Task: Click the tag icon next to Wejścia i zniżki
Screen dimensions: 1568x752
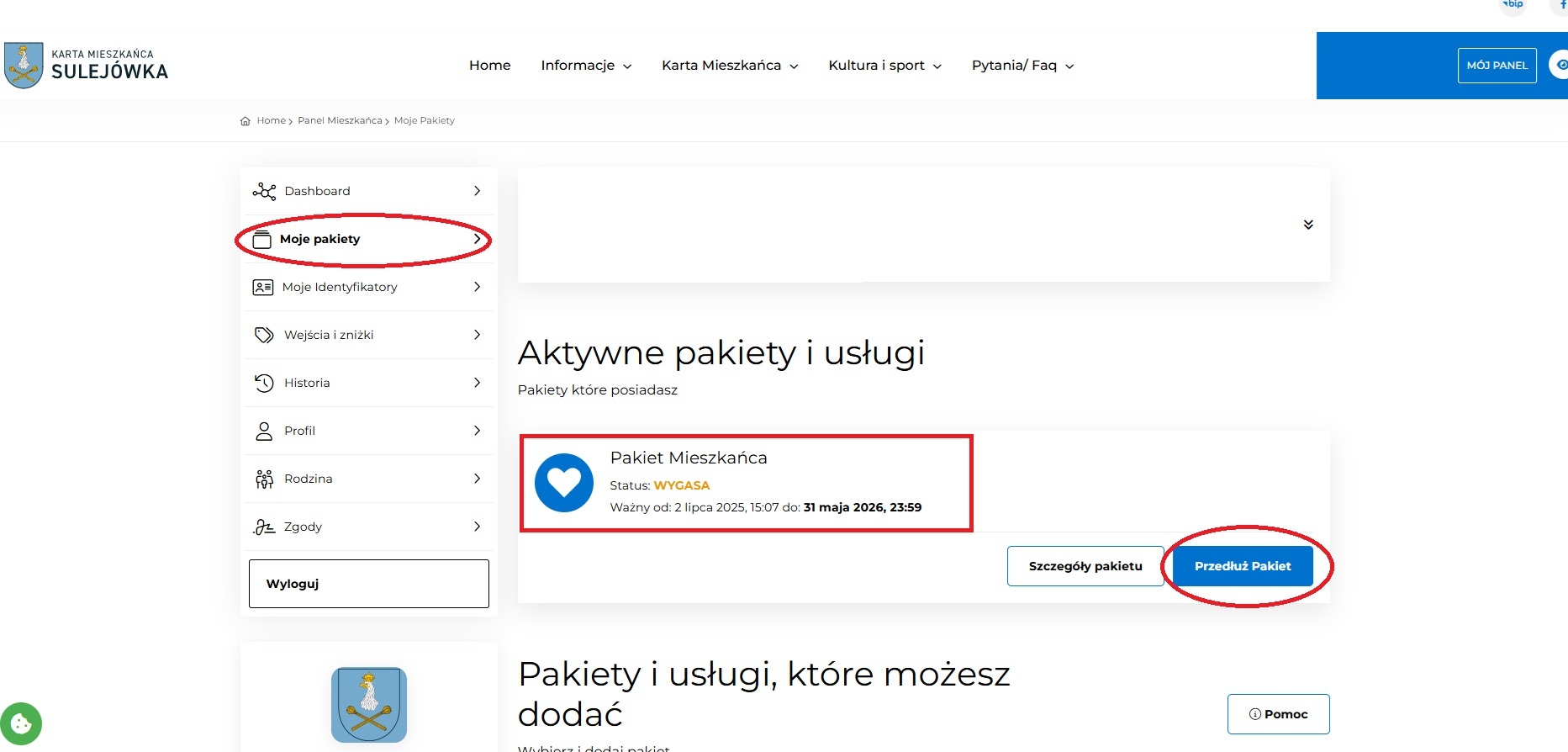Action: (x=263, y=335)
